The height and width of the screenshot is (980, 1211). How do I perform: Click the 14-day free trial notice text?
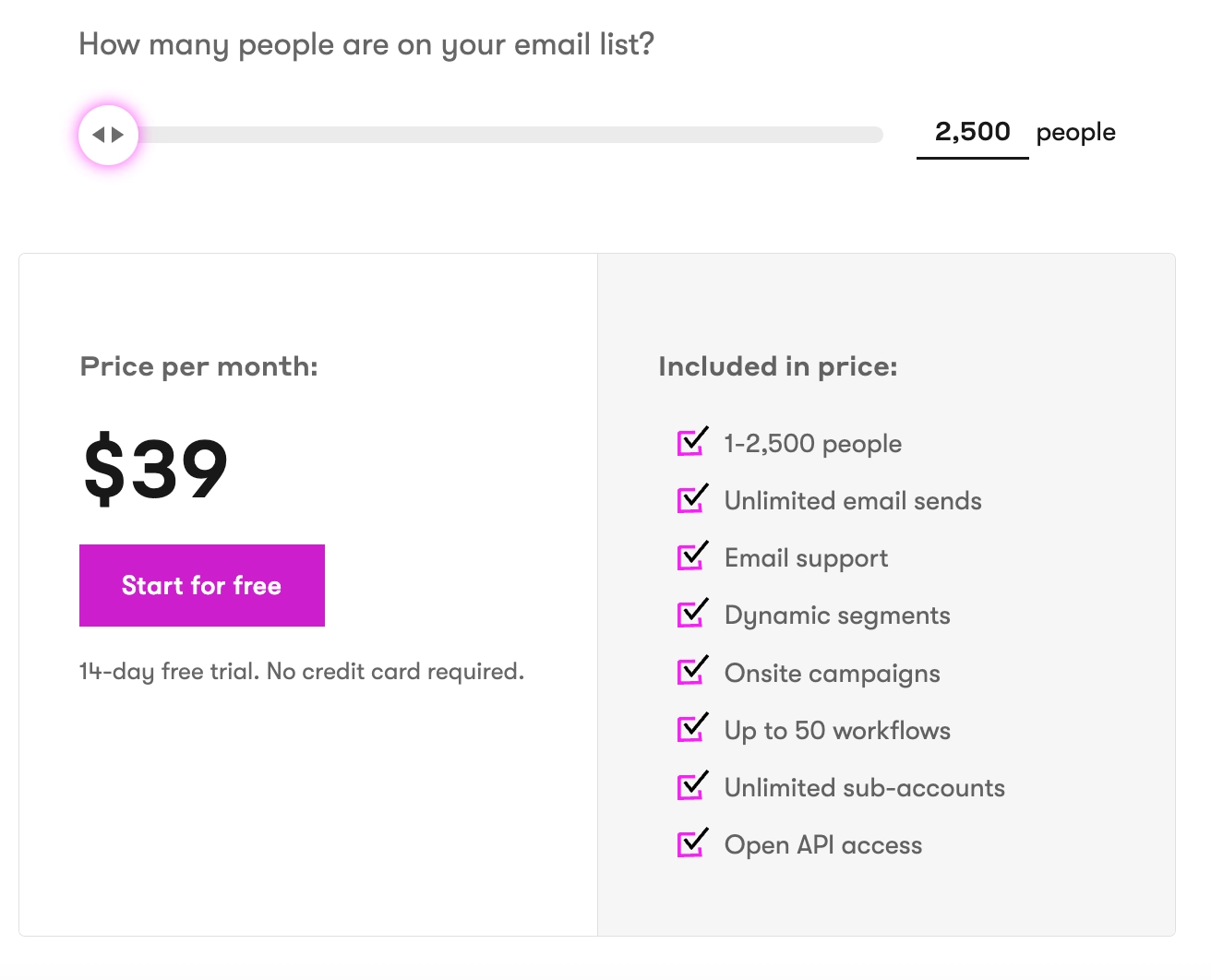(x=302, y=671)
